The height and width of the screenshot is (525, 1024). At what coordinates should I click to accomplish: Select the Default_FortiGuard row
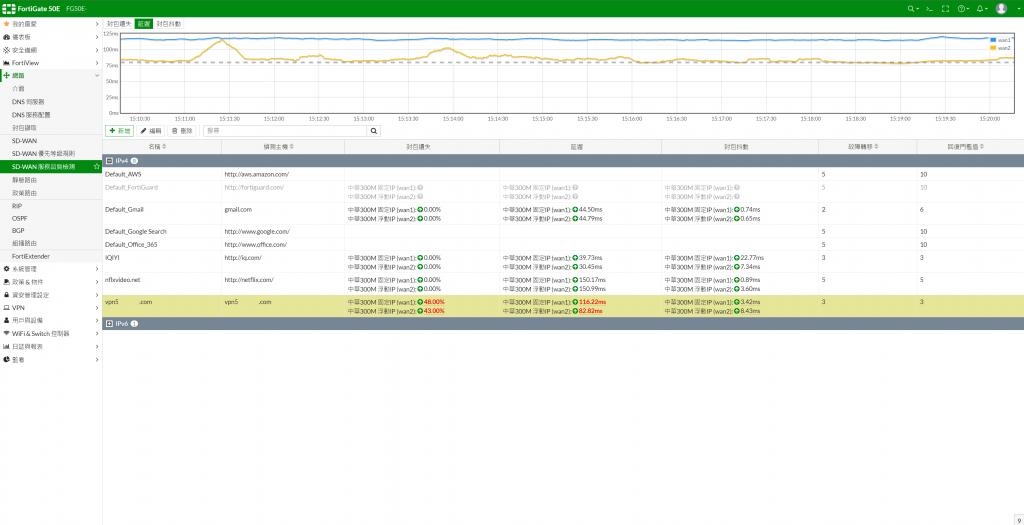point(563,191)
